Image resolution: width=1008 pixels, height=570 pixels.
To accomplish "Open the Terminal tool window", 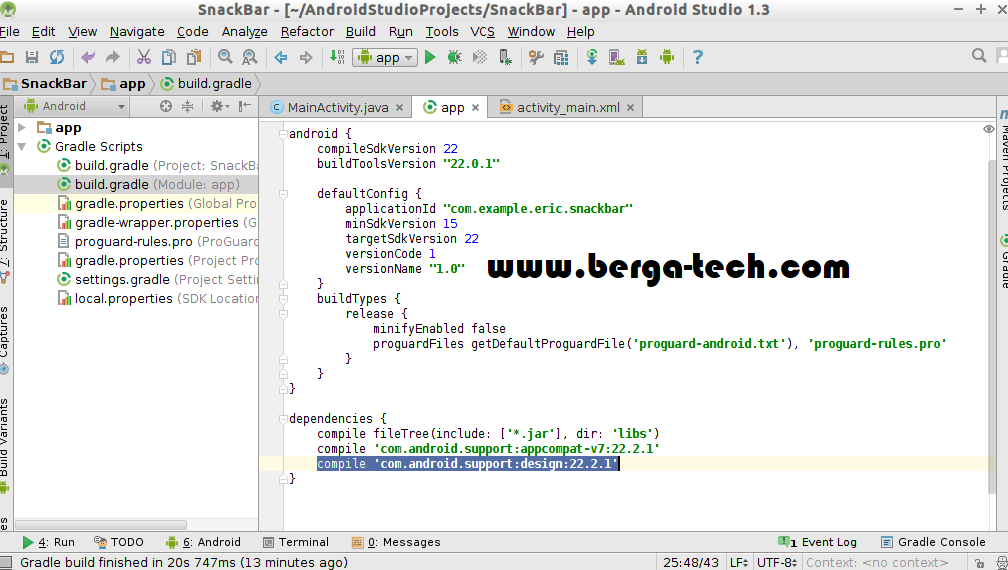I will pos(296,542).
